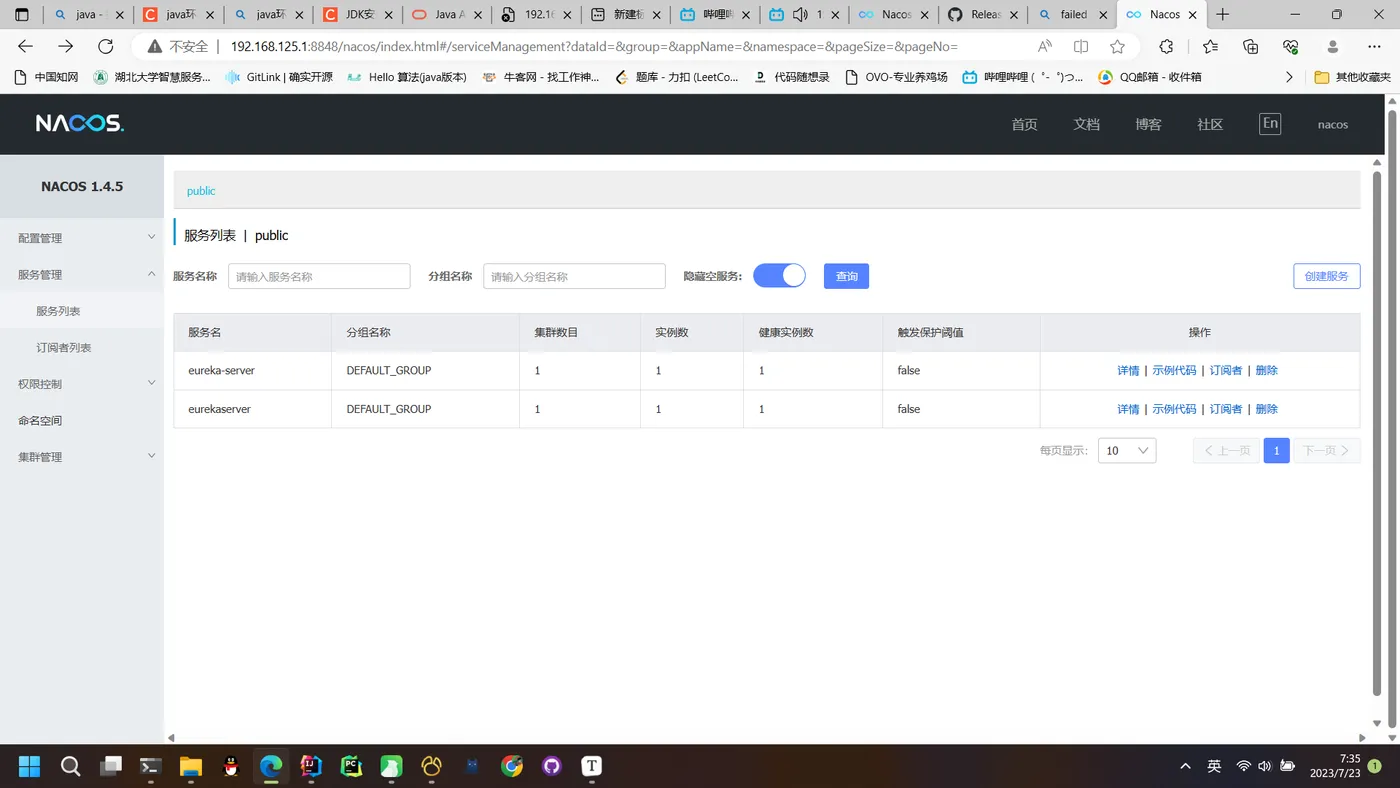
Task: Expand the 配置管理 sidebar menu
Action: click(x=82, y=238)
